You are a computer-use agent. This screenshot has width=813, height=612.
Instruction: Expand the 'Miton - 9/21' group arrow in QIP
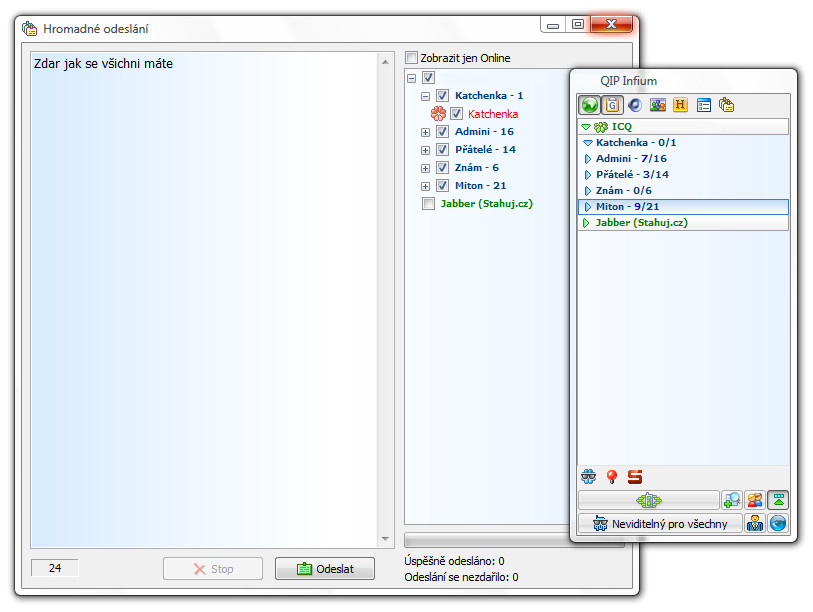pos(588,207)
